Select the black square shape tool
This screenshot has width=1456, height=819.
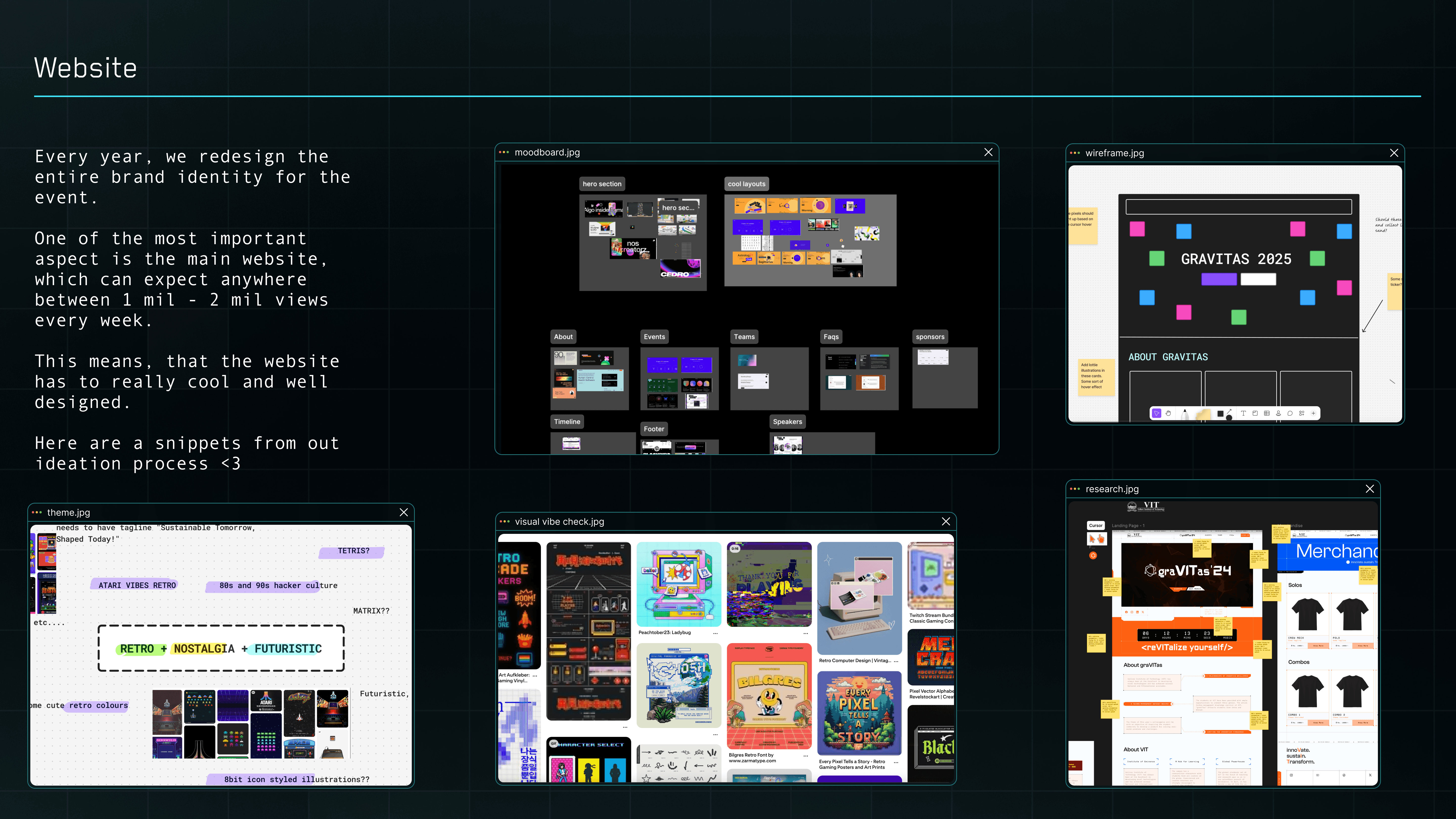tap(1220, 414)
